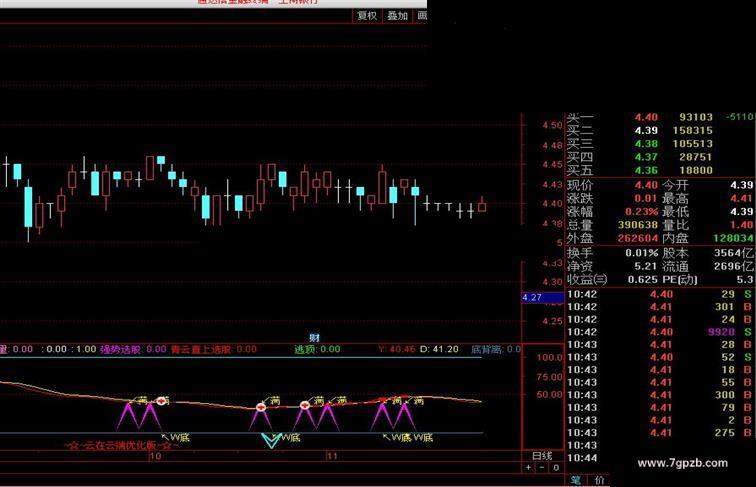The height and width of the screenshot is (487, 756).
Task: Click the 最高 4.41 value
Action: 742,198
